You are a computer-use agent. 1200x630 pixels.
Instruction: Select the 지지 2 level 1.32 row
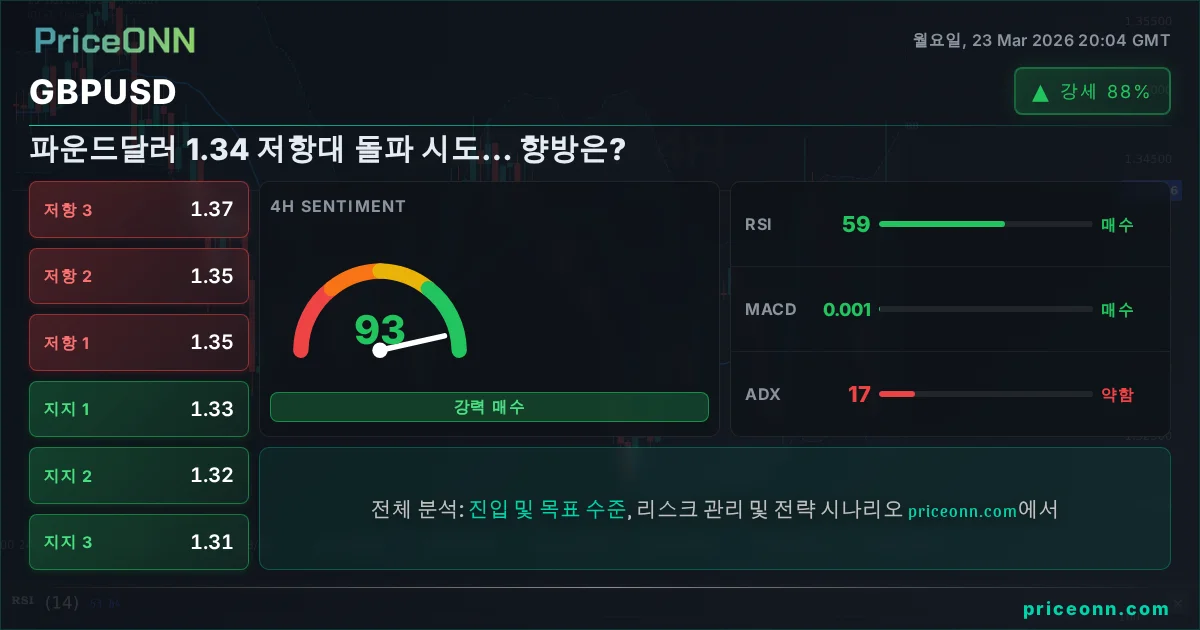point(139,475)
